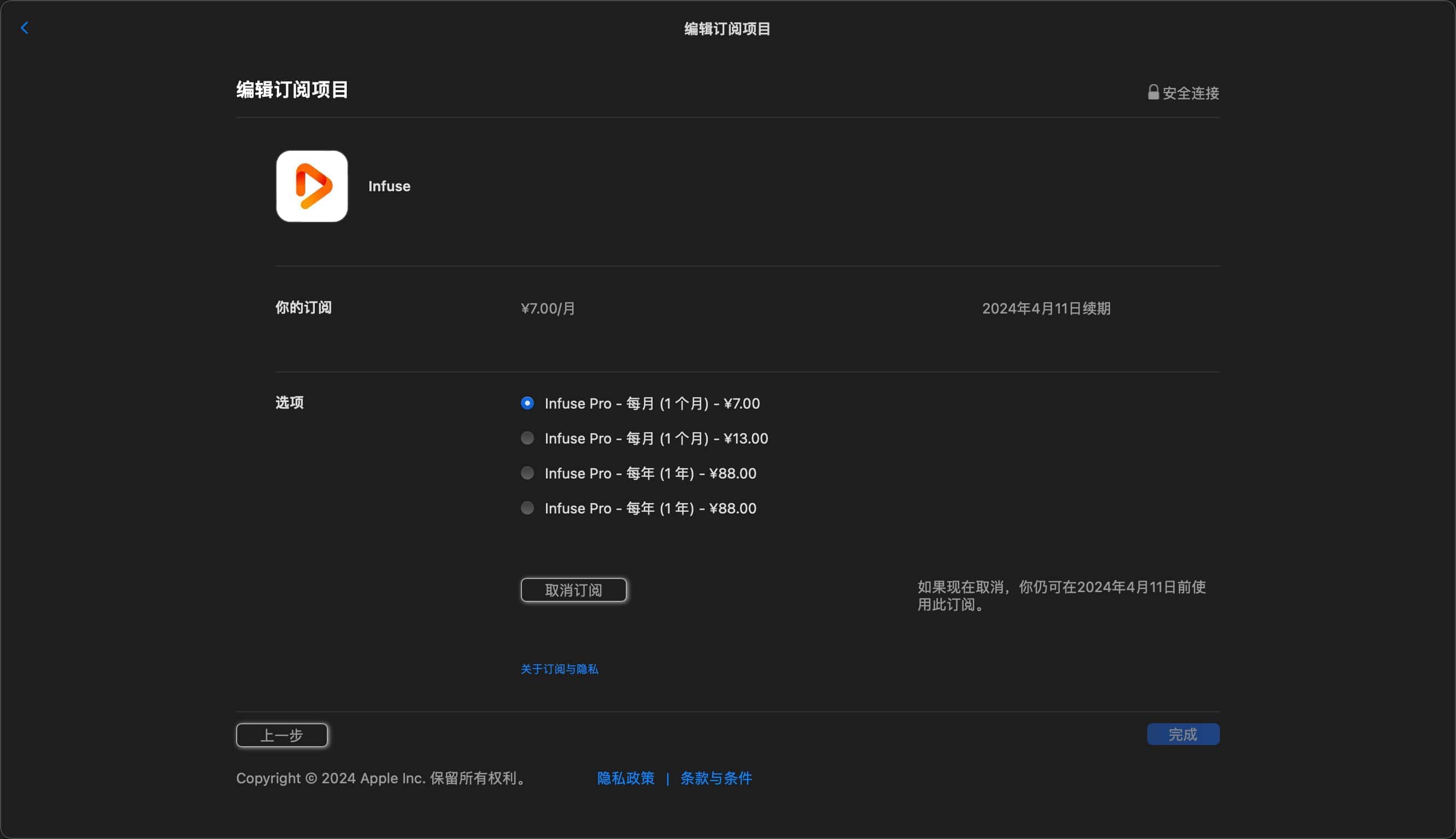Click the 上一步 button

click(282, 735)
